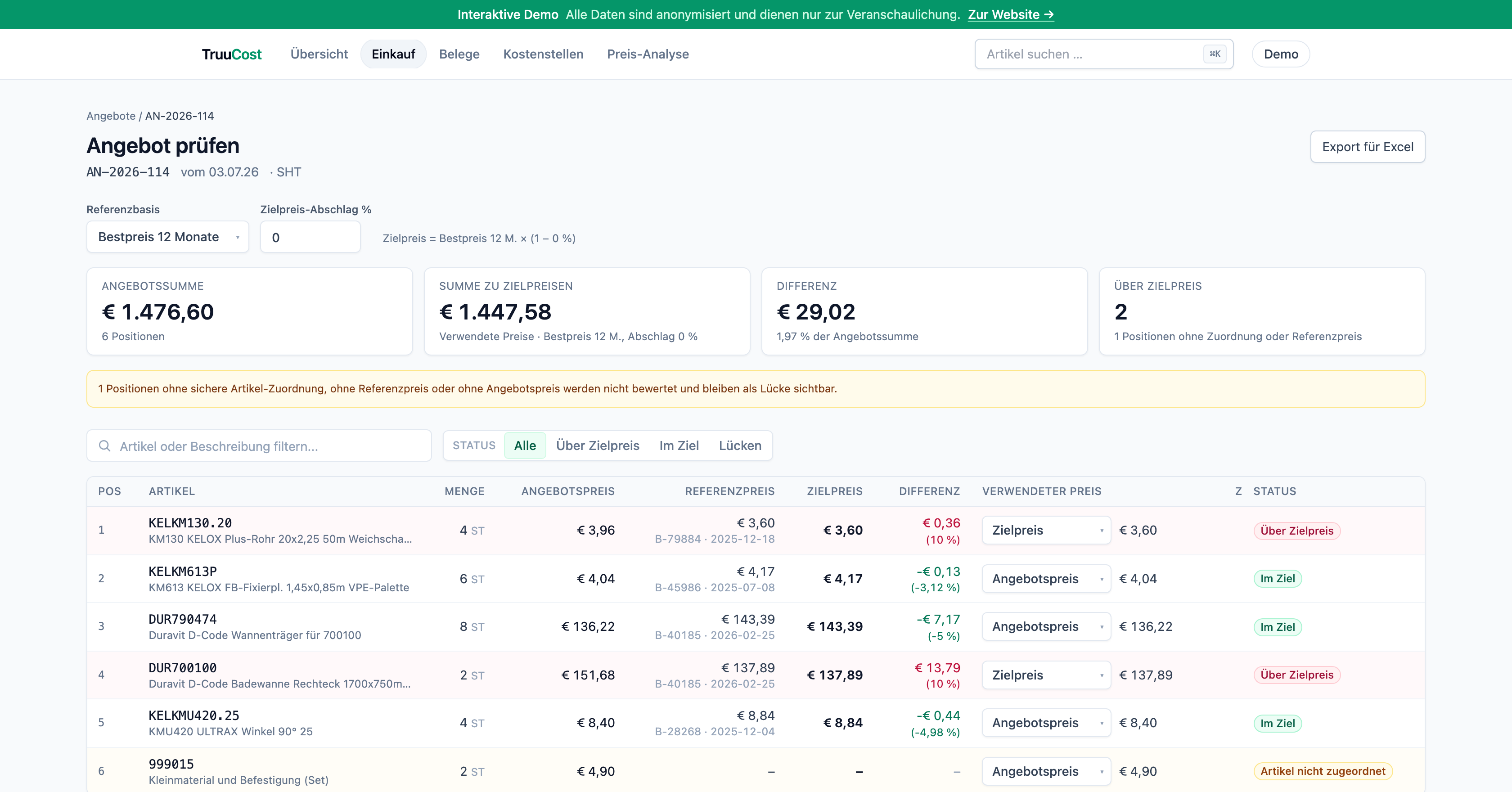Open the Kostenstellen tab
This screenshot has width=1512, height=792.
coord(543,54)
